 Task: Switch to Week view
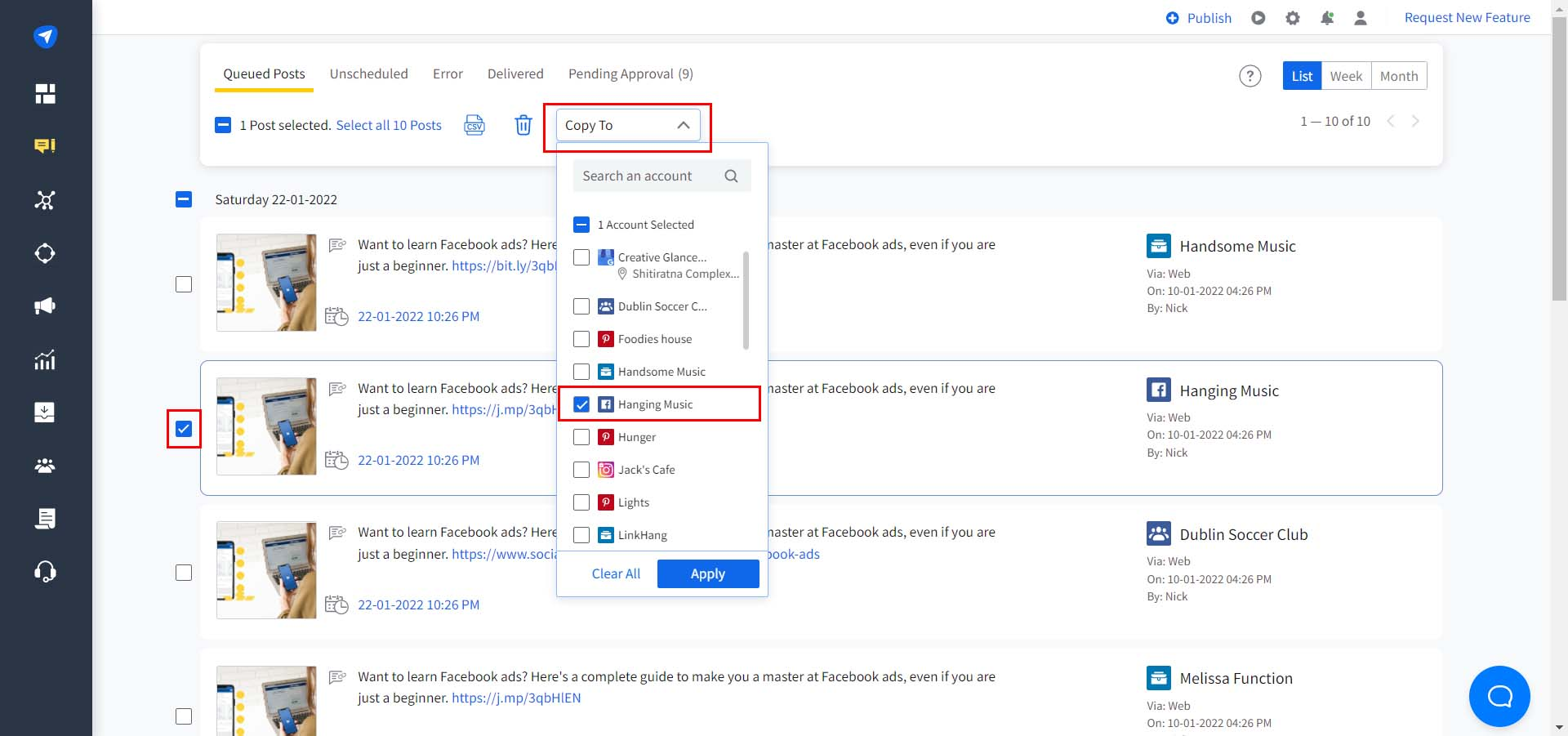1346,76
